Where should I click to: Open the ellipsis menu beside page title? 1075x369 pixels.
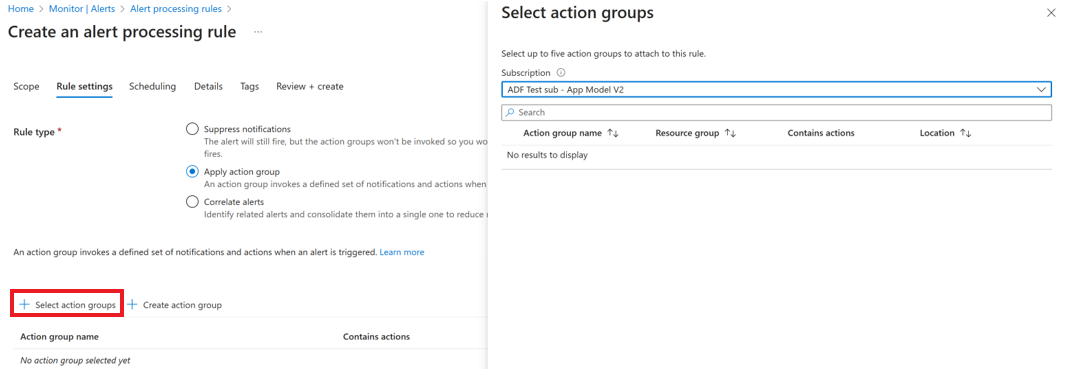pos(258,32)
